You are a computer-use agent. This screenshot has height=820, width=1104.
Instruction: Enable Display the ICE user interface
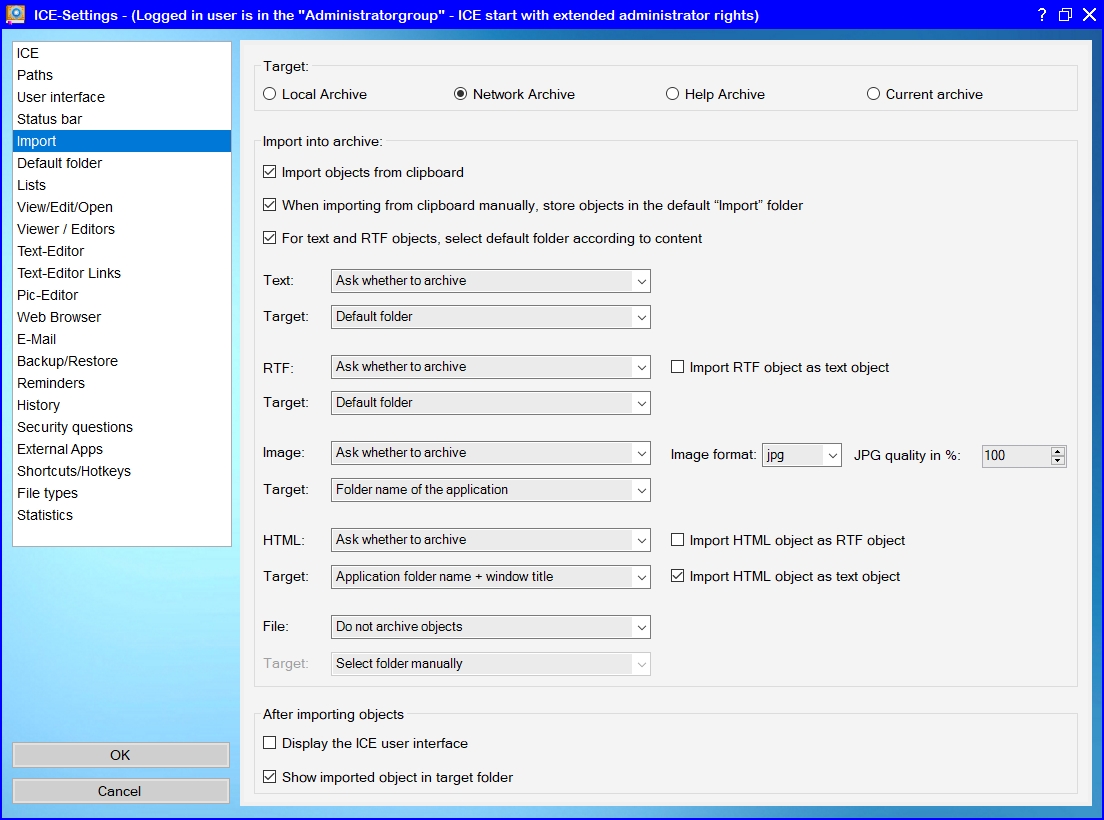[x=270, y=743]
